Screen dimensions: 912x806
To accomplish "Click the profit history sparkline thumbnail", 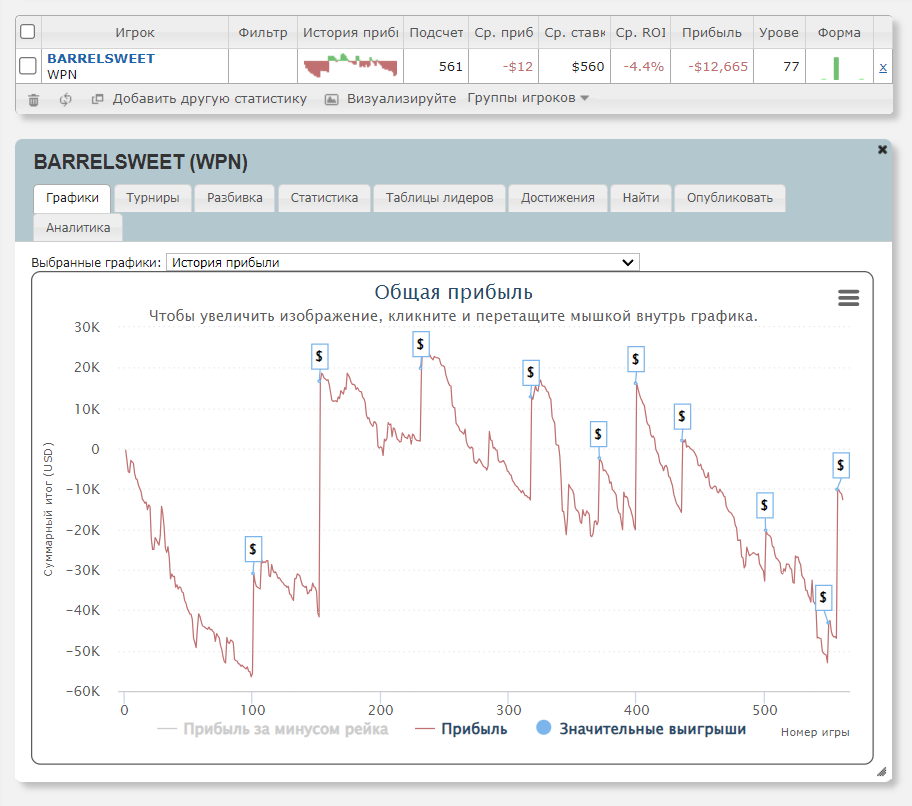I will pyautogui.click(x=350, y=67).
